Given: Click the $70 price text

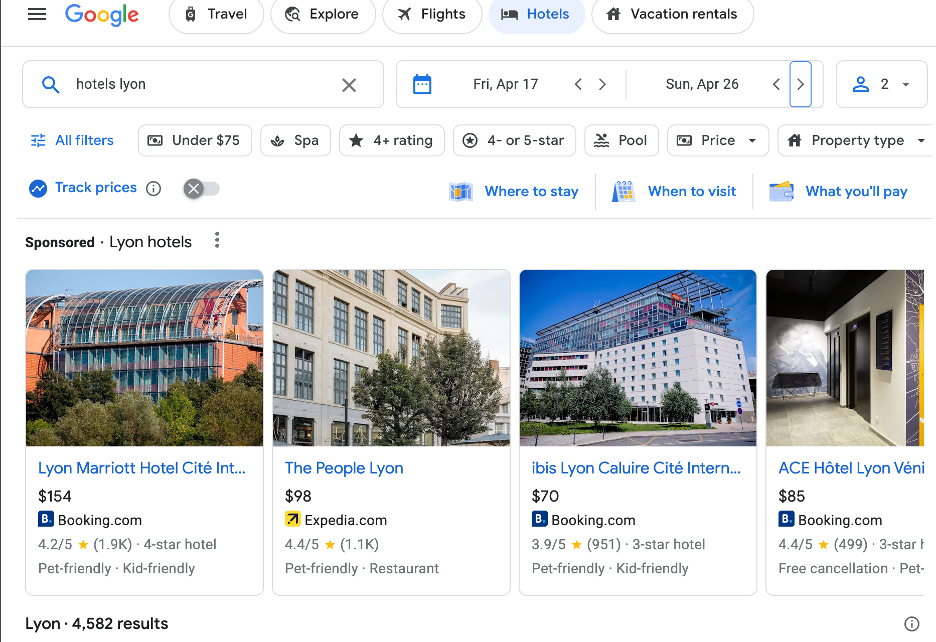Looking at the screenshot, I should (x=546, y=496).
